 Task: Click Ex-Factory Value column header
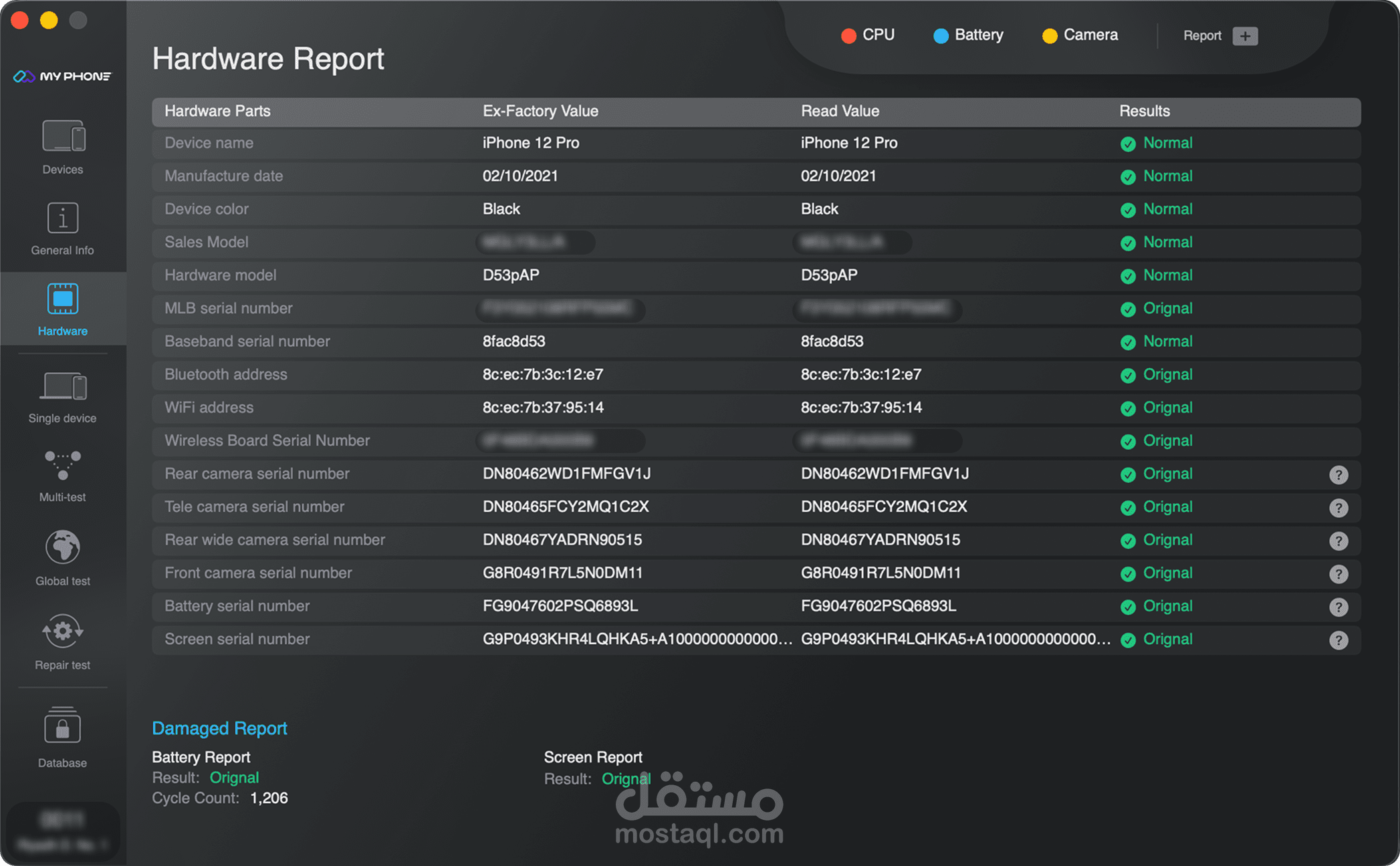tap(540, 111)
